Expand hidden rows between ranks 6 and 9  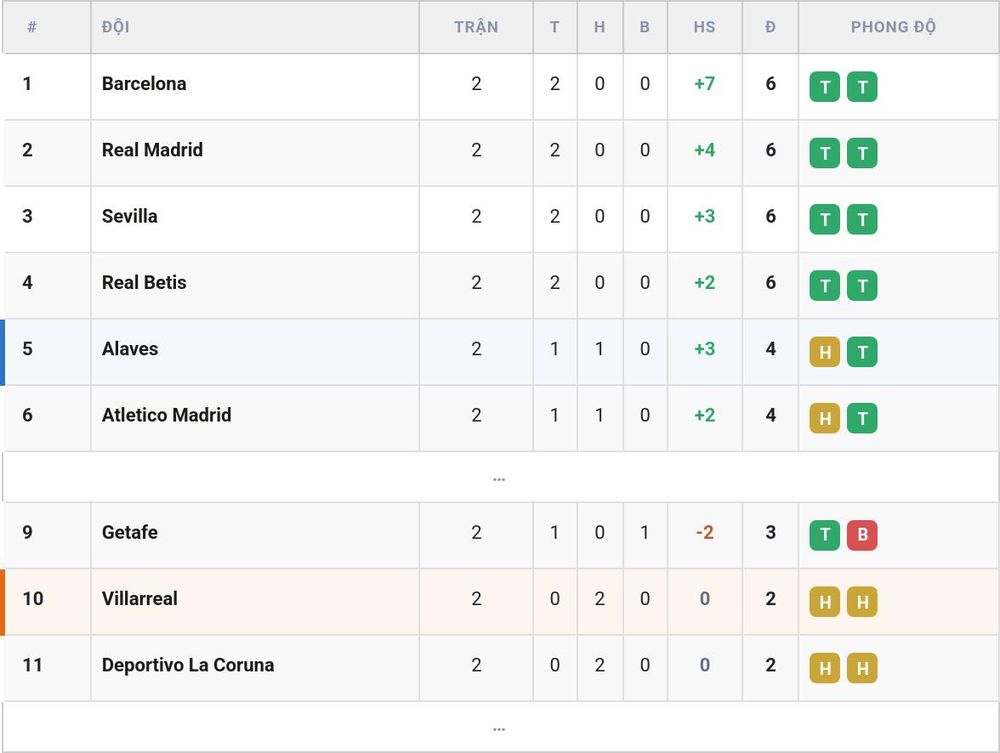coord(499,478)
